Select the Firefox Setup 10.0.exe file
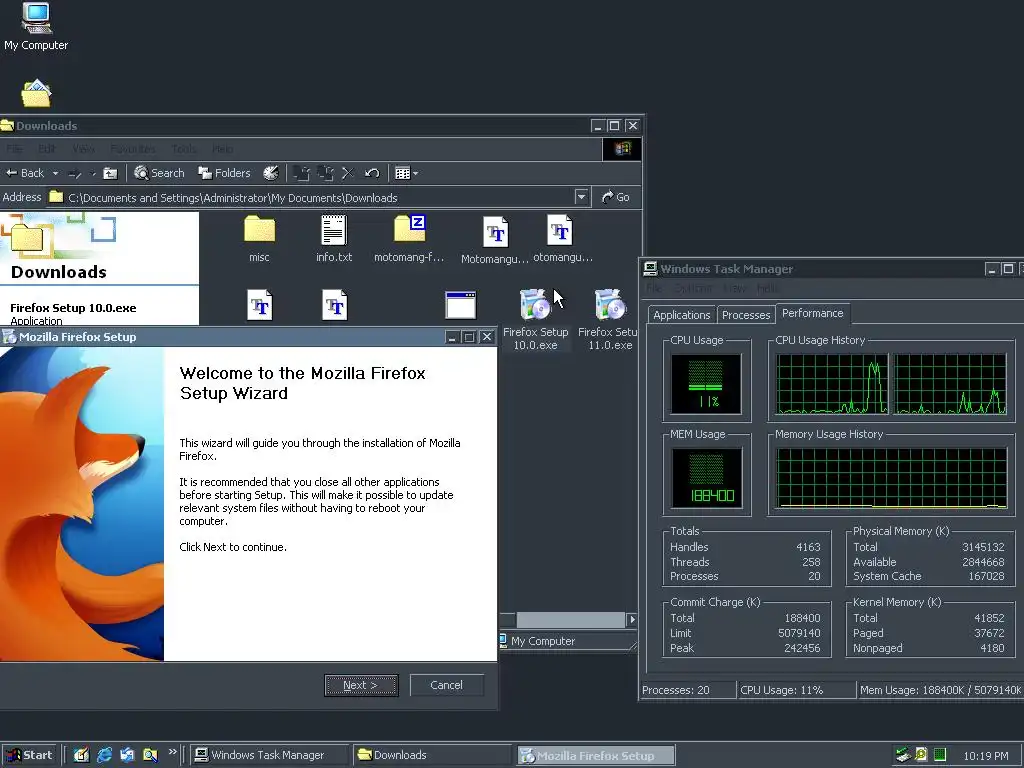The image size is (1024, 768). tap(536, 320)
